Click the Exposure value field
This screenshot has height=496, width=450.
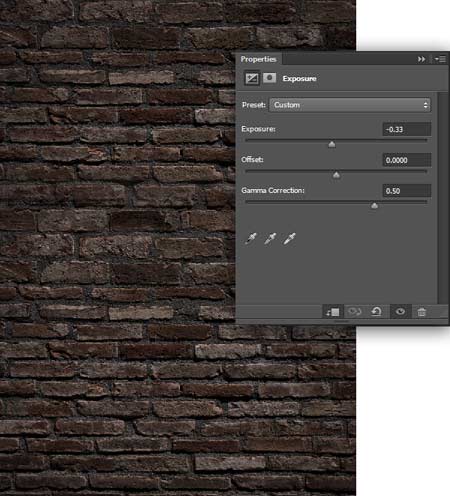pyautogui.click(x=407, y=129)
